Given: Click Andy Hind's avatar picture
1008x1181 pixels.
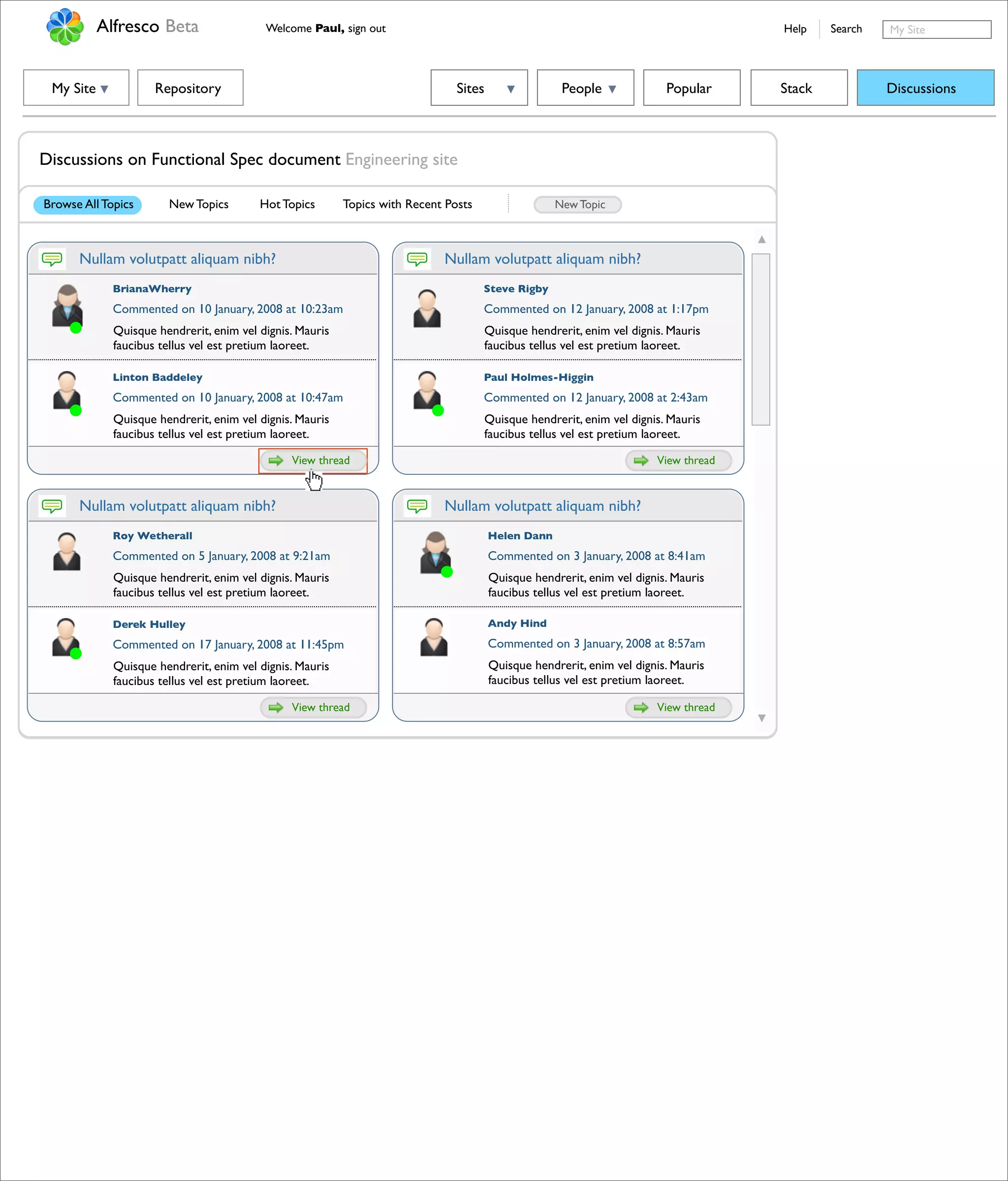Looking at the screenshot, I should click(x=434, y=637).
